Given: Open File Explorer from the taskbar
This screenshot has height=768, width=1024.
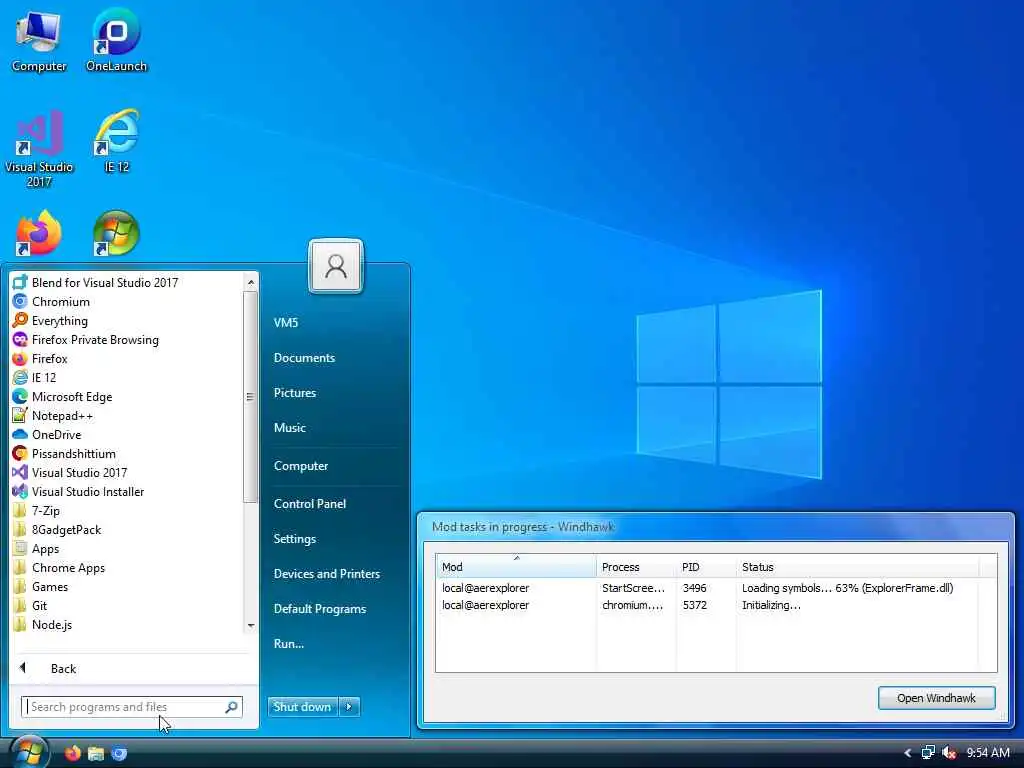Looking at the screenshot, I should tap(96, 754).
